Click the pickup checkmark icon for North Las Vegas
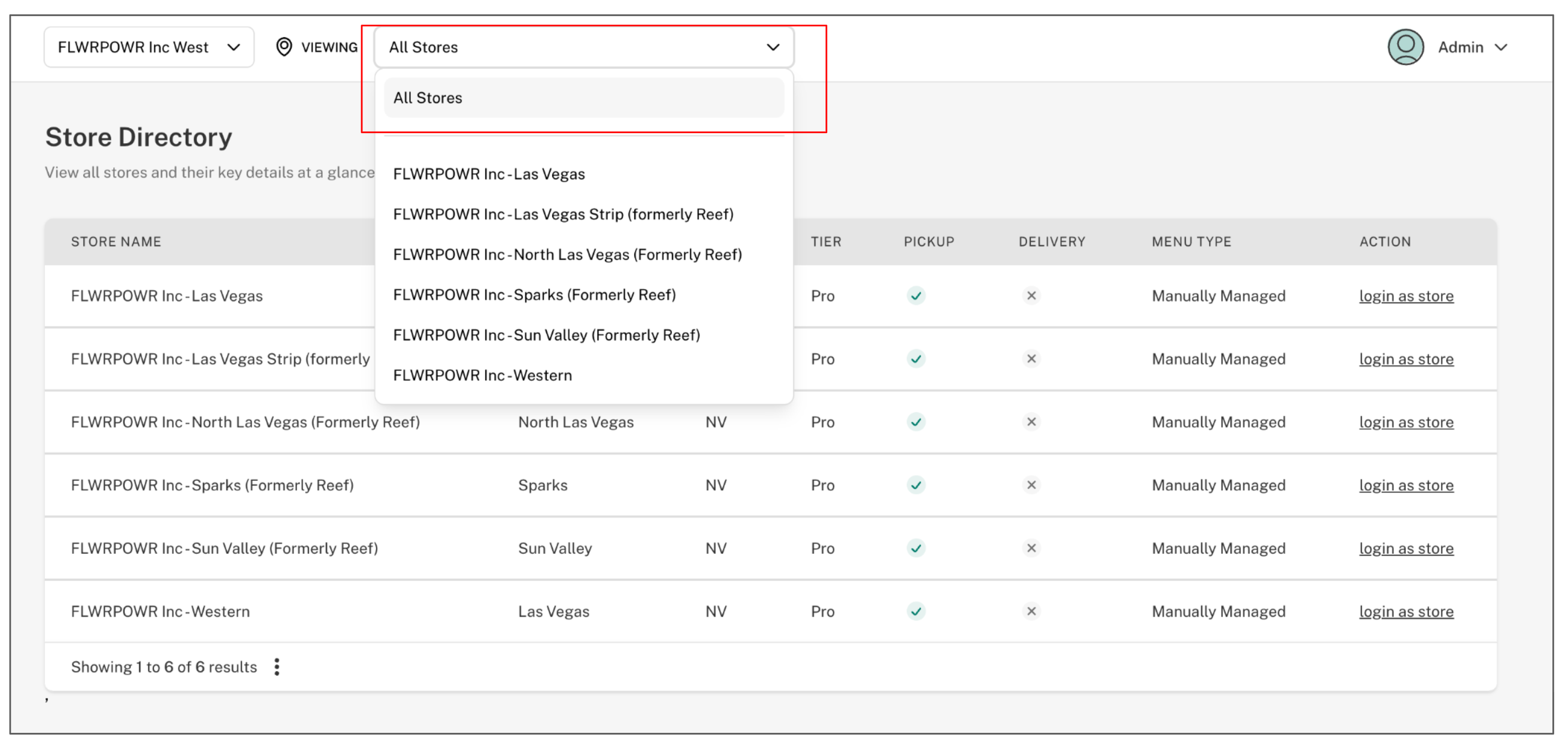The width and height of the screenshot is (1568, 749). pos(916,421)
